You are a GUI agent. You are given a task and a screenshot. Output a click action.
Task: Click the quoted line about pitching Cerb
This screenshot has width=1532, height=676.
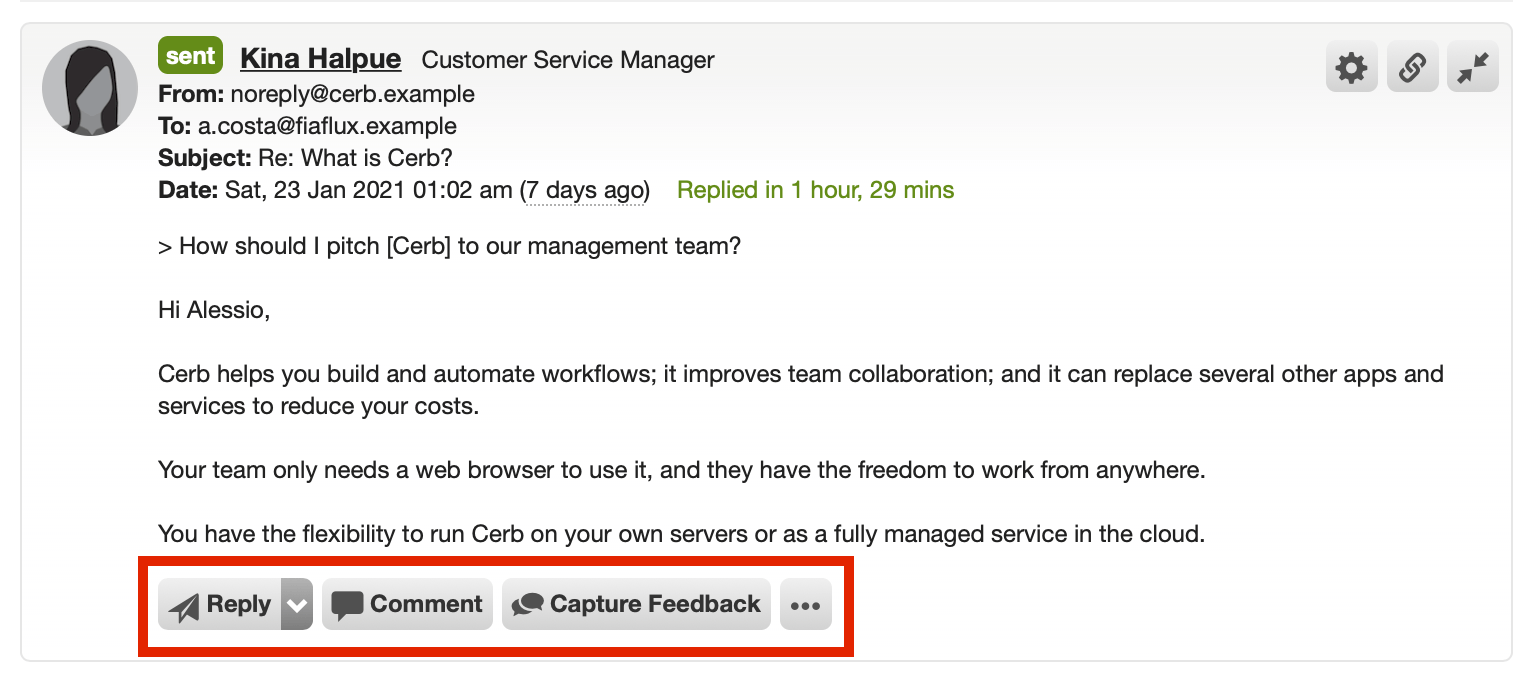(449, 246)
